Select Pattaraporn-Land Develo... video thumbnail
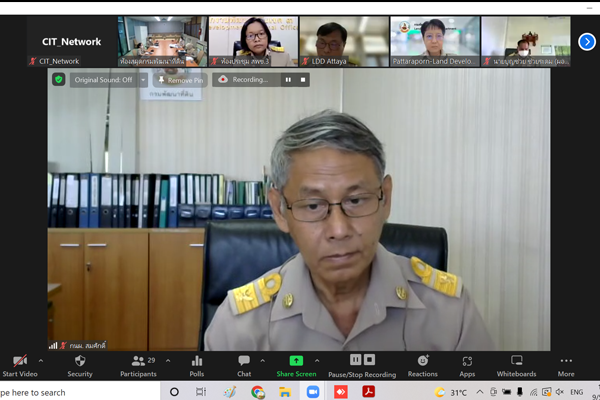 (x=435, y=41)
